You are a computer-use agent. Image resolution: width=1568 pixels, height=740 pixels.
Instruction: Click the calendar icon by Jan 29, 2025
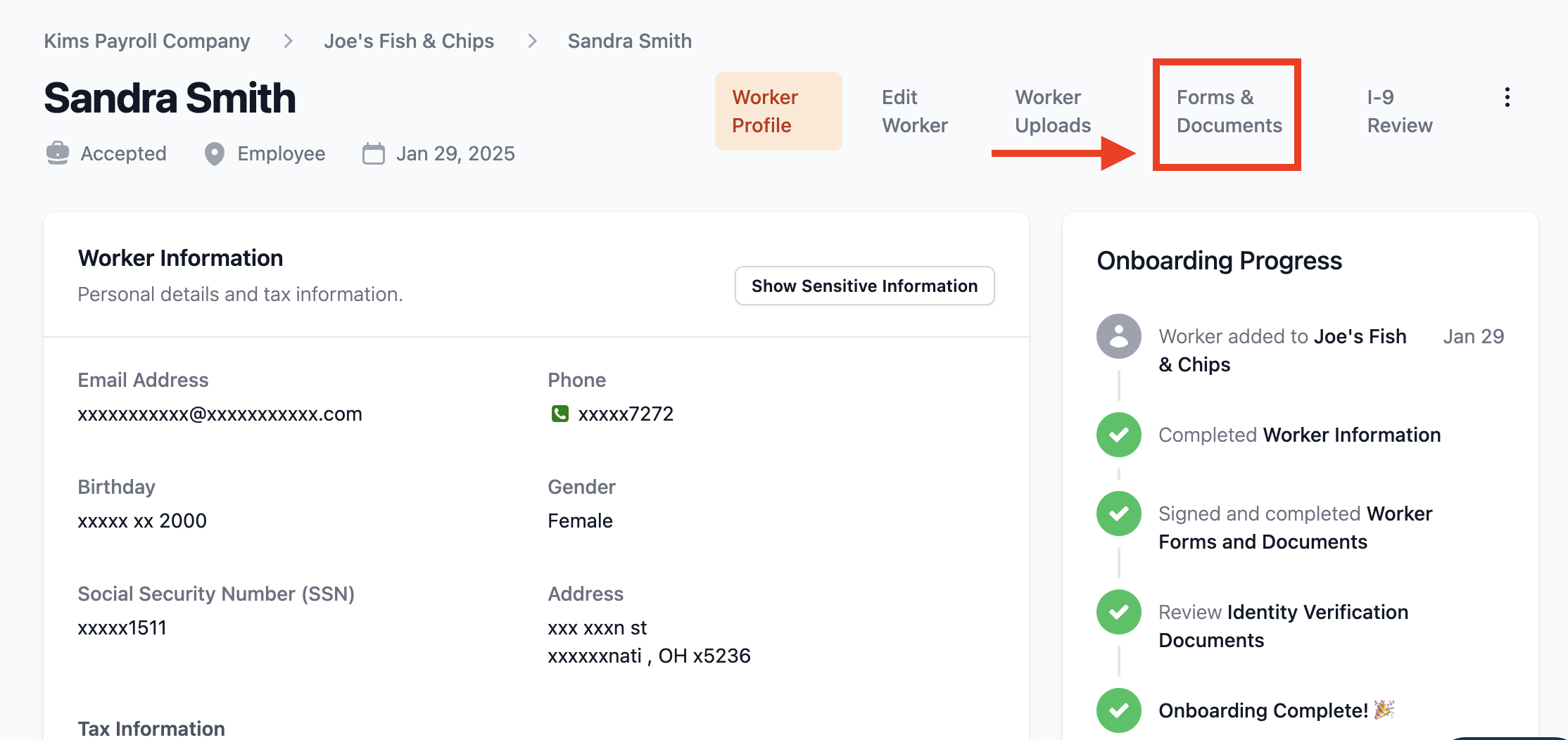[374, 153]
